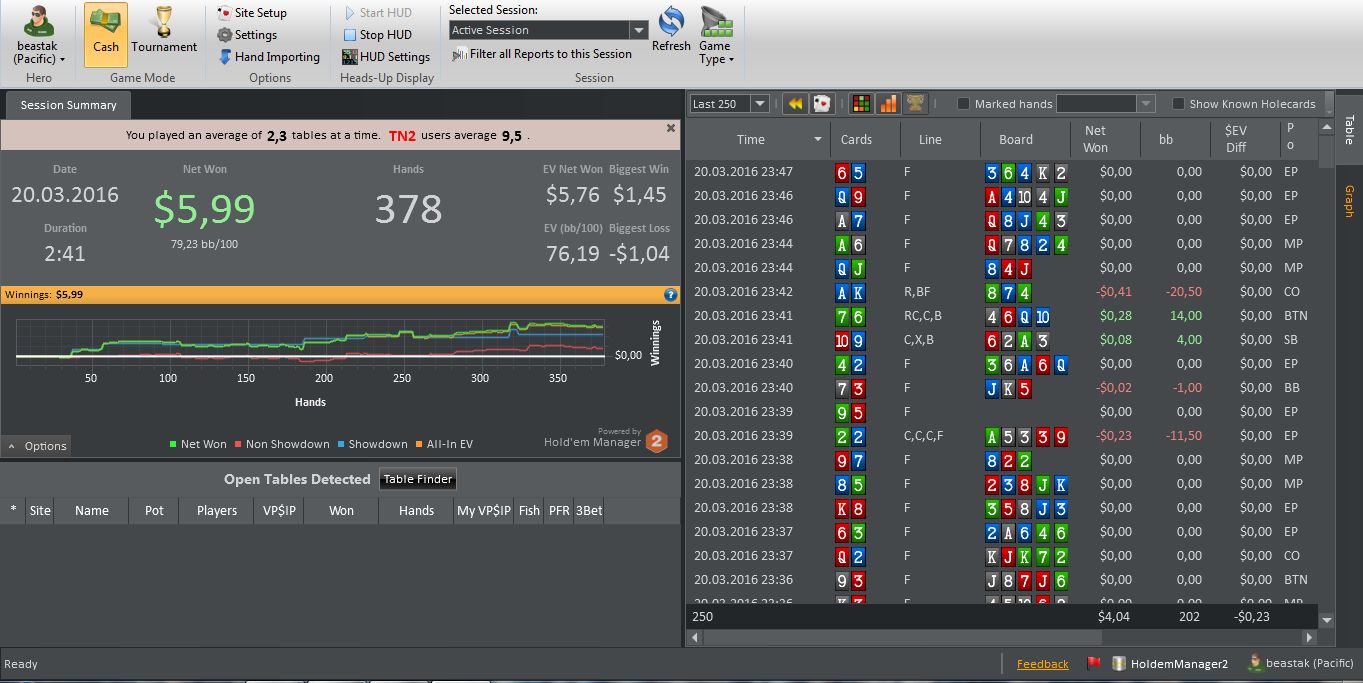The width and height of the screenshot is (1363, 683).
Task: Sort open tables by Fish column
Action: click(529, 510)
